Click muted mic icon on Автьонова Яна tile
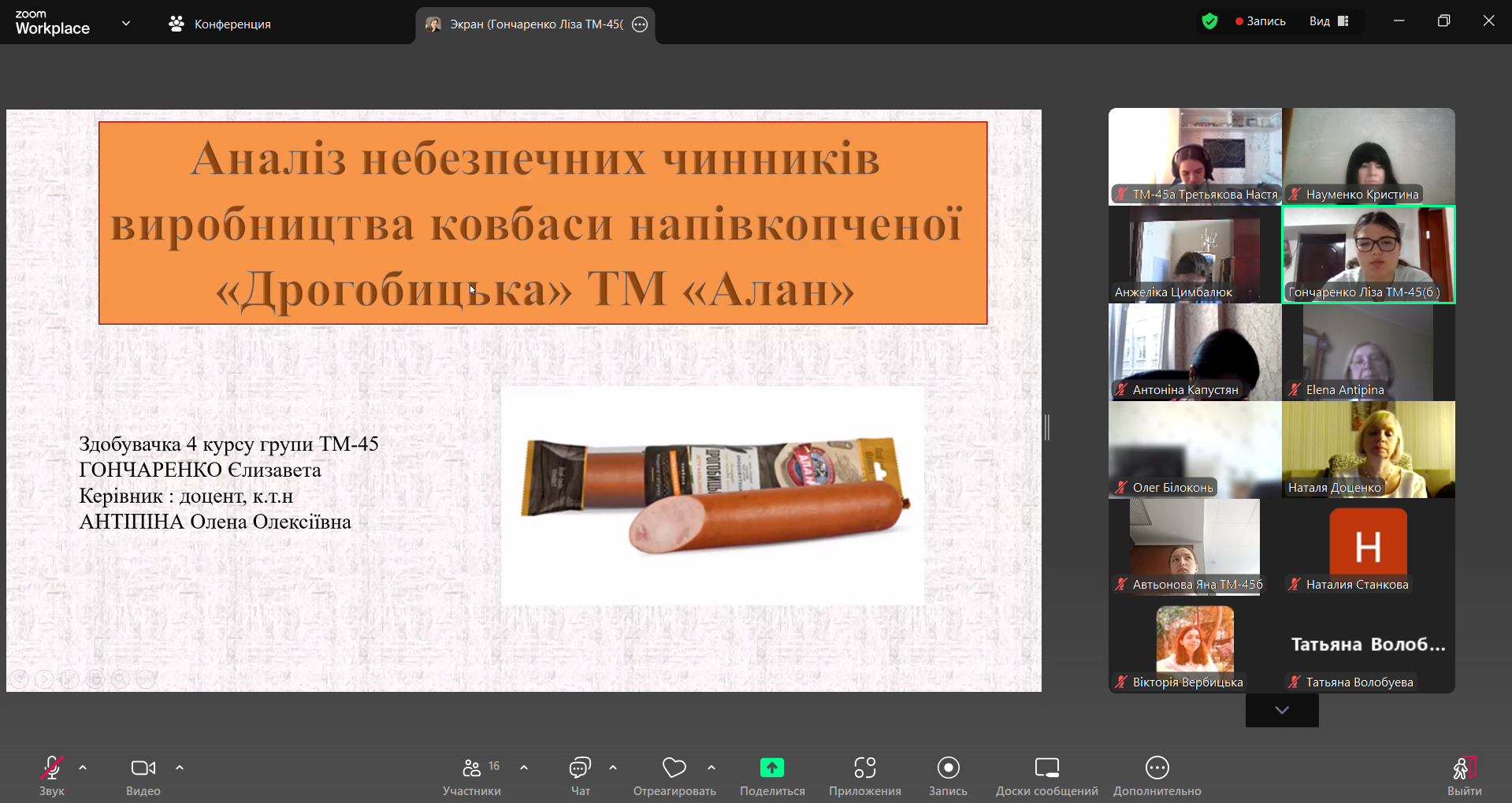1512x803 pixels. (x=1121, y=585)
